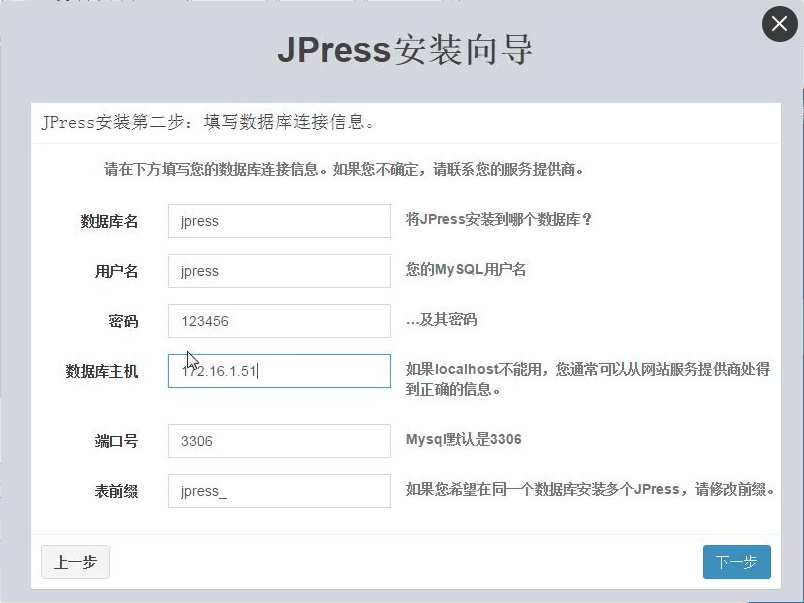Close the JPress install wizard overlay
This screenshot has height=603, width=804.
coord(779,24)
